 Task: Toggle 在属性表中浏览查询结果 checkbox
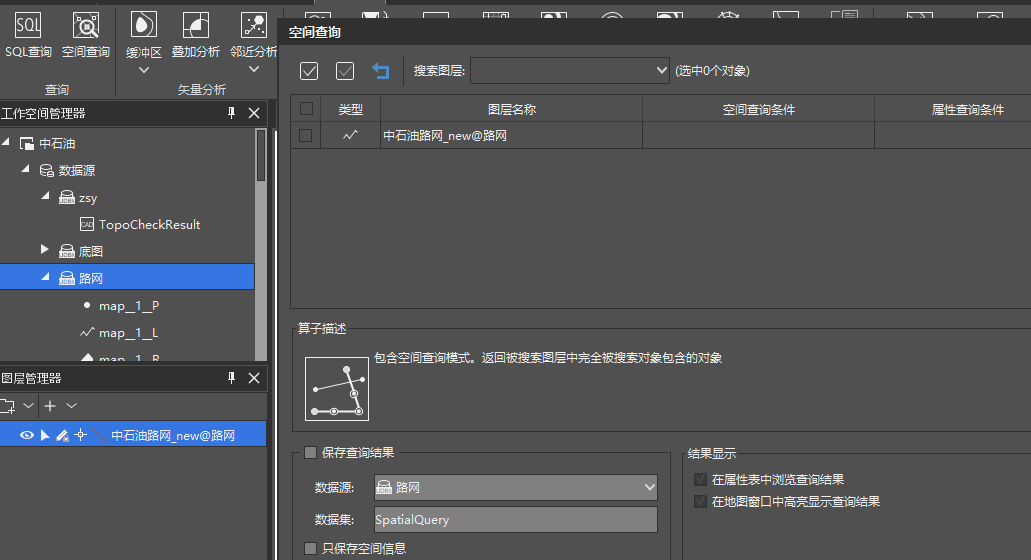(700, 479)
